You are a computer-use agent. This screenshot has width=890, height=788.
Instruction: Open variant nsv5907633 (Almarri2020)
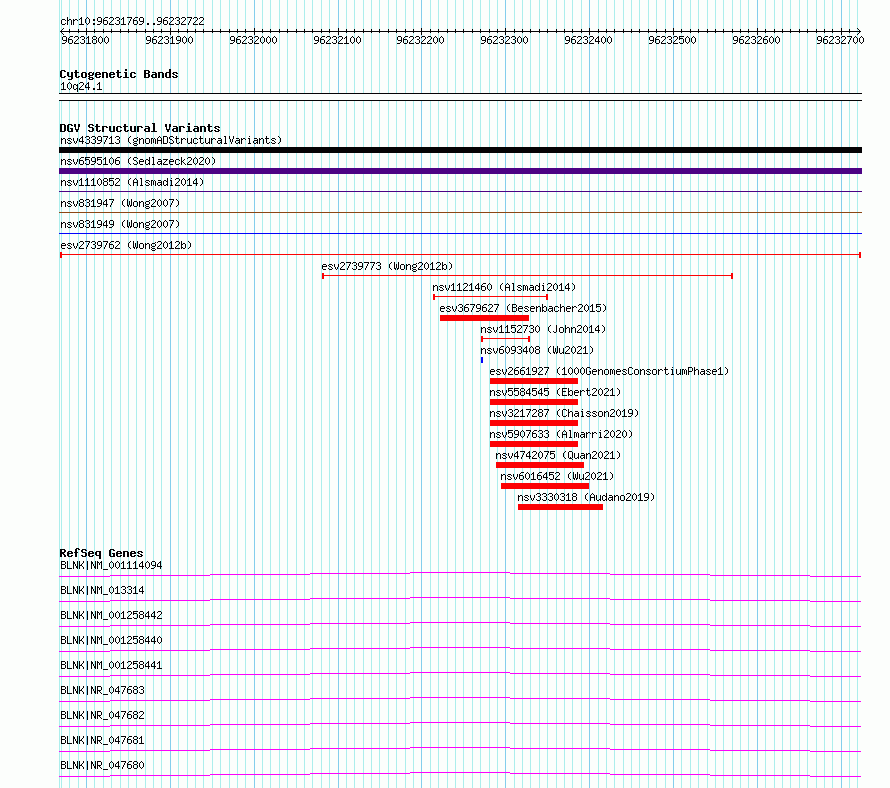(561, 434)
